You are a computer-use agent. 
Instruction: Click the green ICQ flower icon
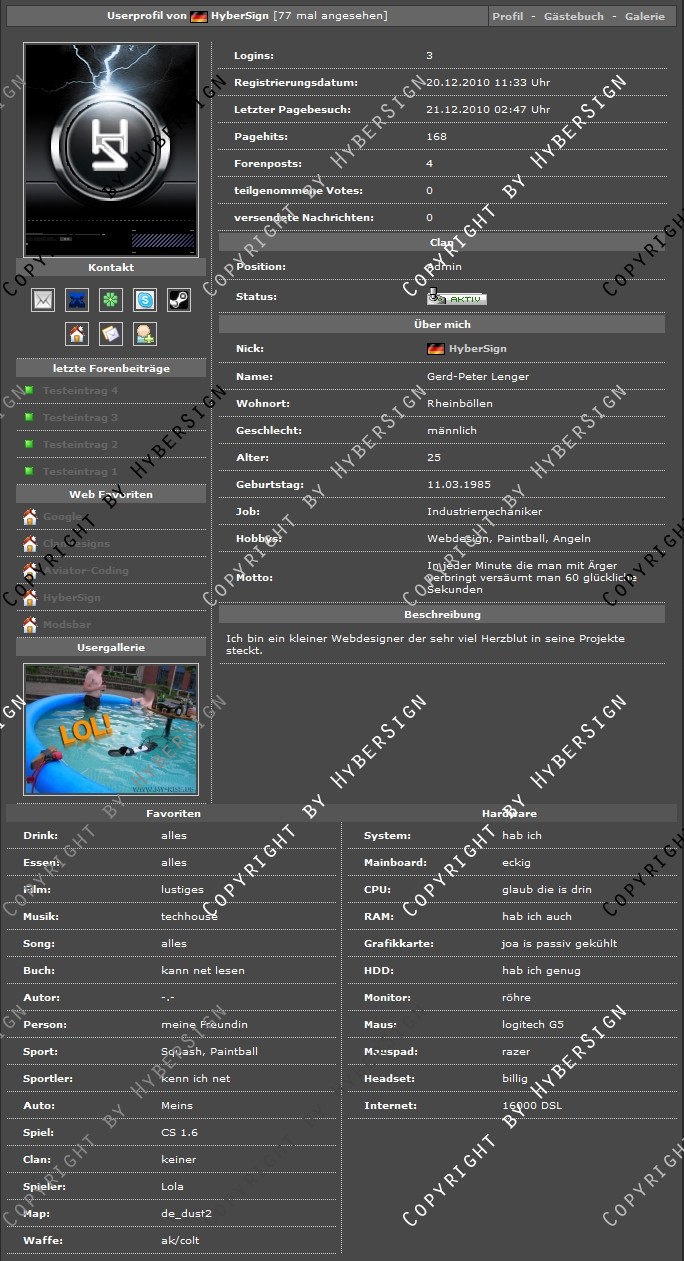tap(111, 300)
